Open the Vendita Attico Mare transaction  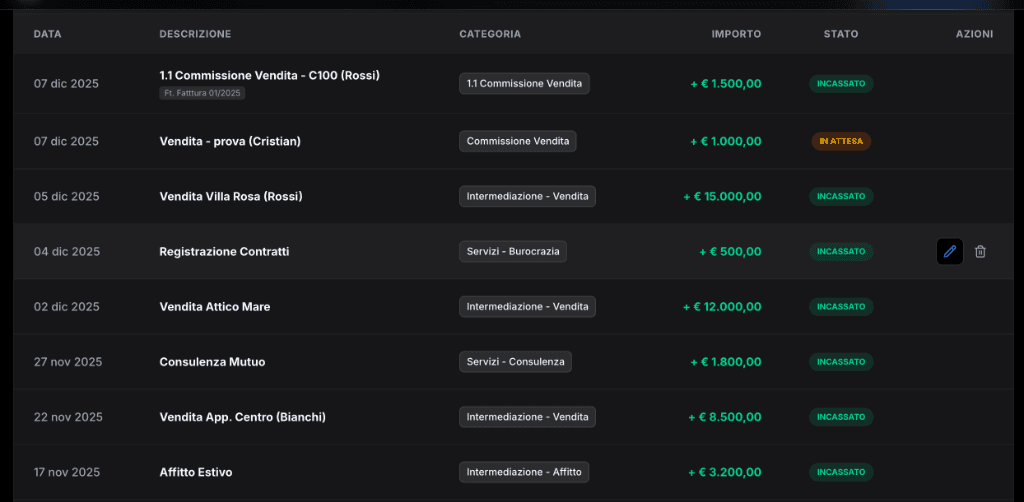[x=215, y=307]
